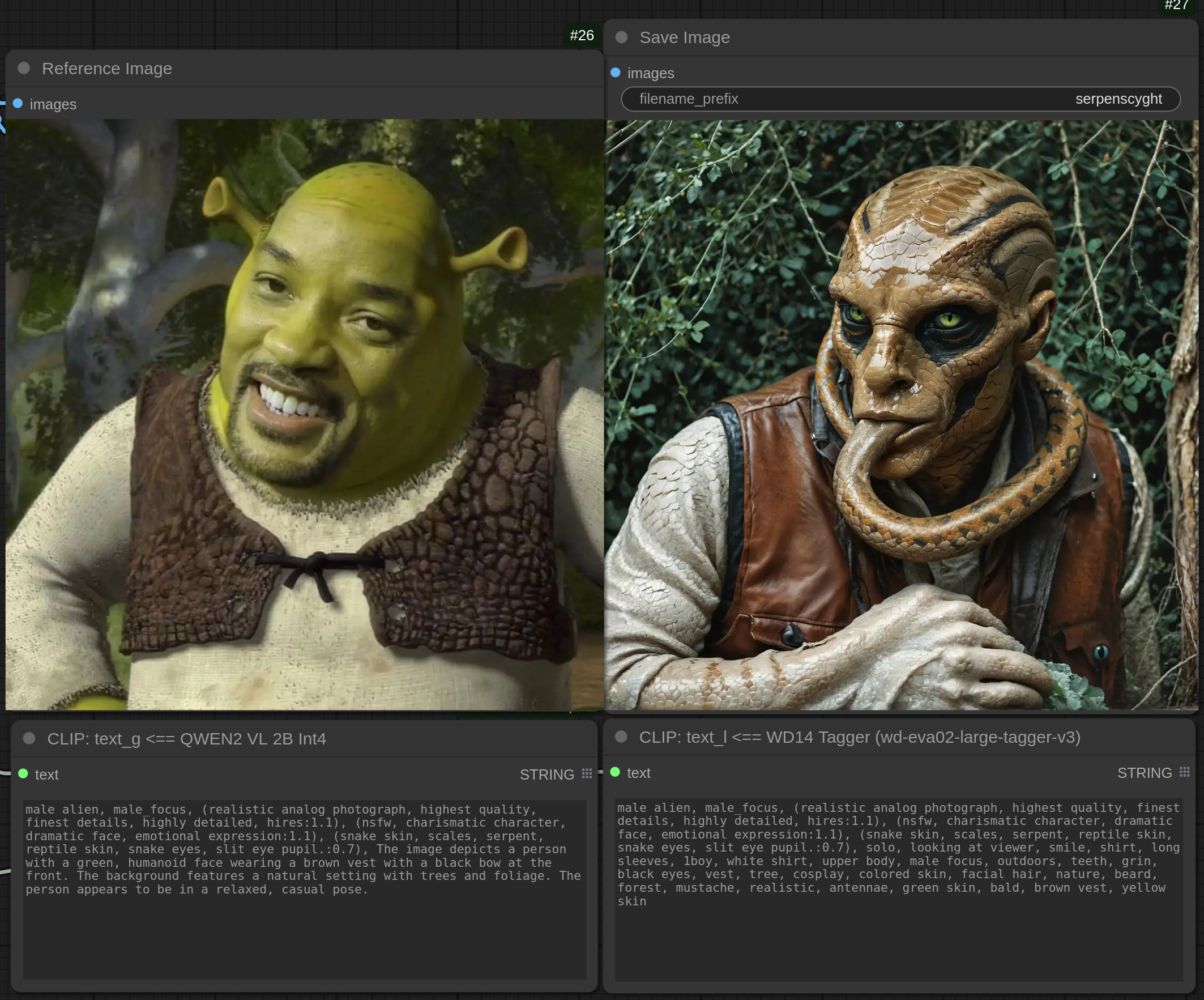
Task: Collapse the QWEN2 VL text_g node dot
Action: (x=29, y=738)
